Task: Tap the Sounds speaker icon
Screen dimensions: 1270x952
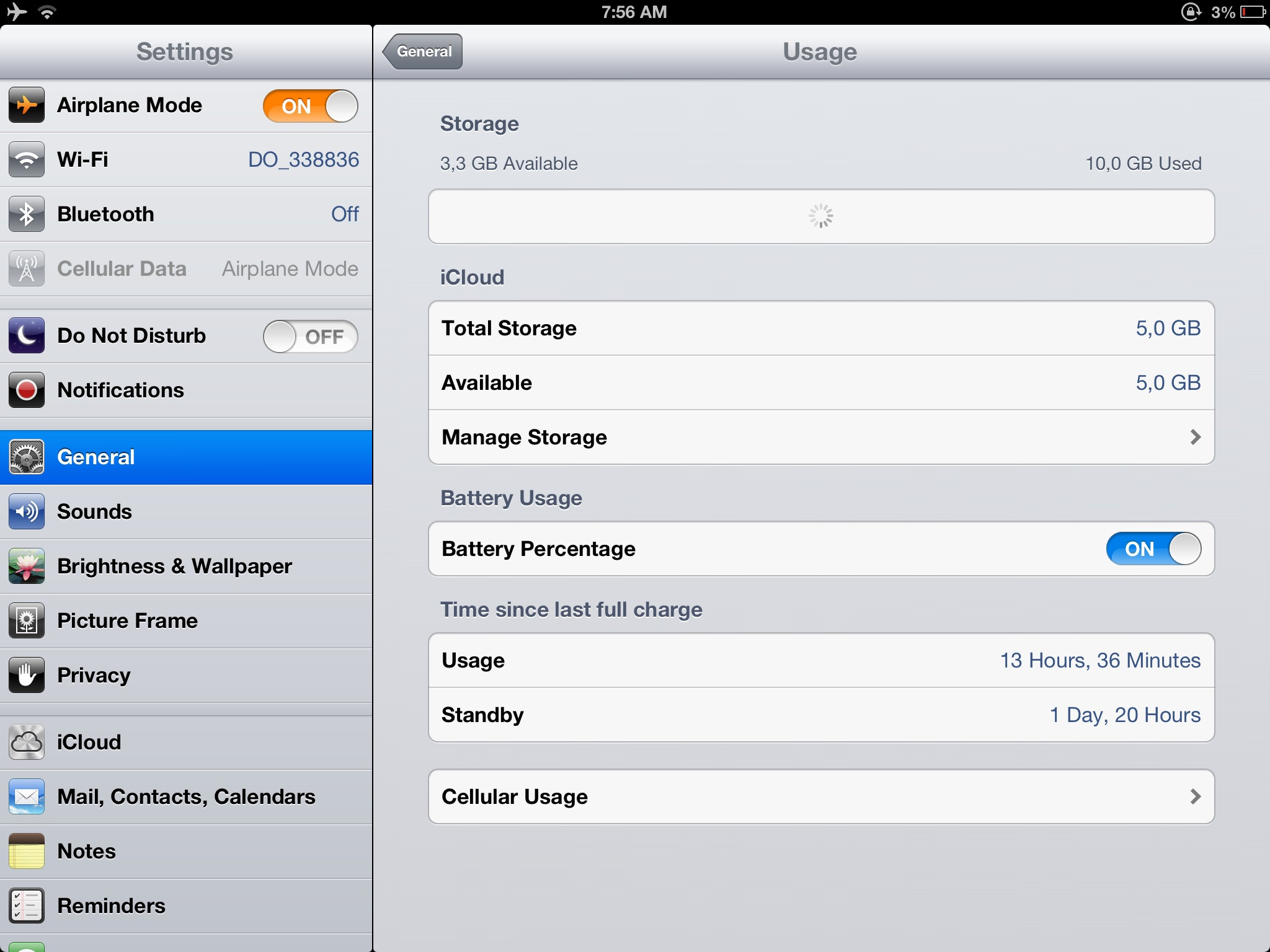Action: (x=26, y=512)
